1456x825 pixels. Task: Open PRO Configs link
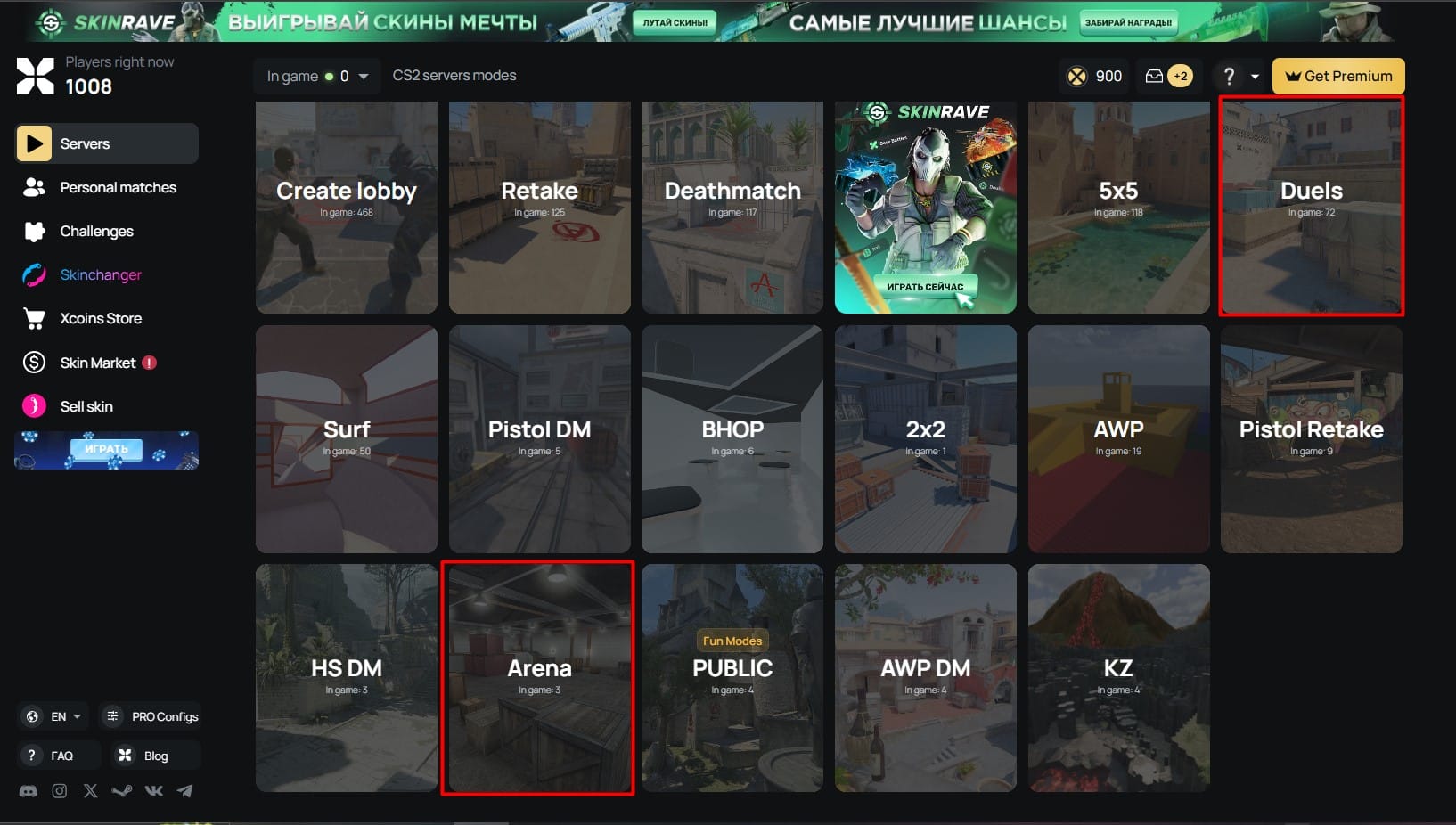pyautogui.click(x=151, y=716)
